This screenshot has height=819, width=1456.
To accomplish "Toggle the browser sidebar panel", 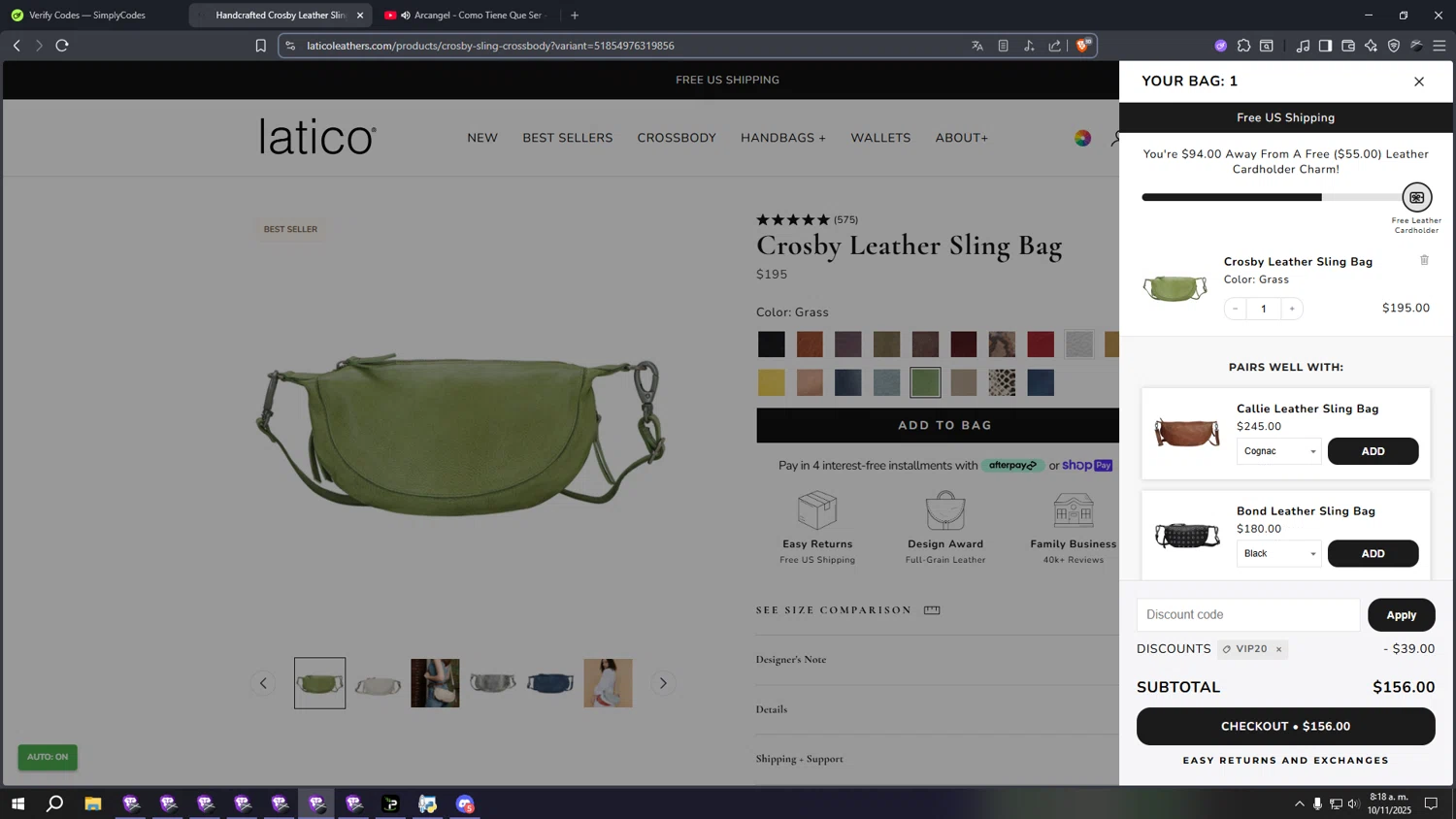I will click(x=1325, y=46).
